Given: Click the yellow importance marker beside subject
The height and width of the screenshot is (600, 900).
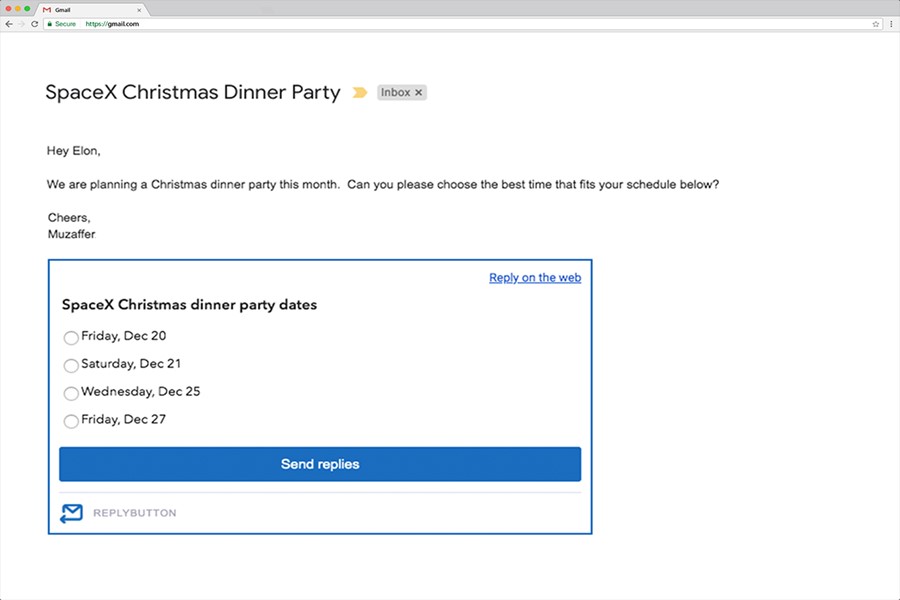Looking at the screenshot, I should [360, 93].
